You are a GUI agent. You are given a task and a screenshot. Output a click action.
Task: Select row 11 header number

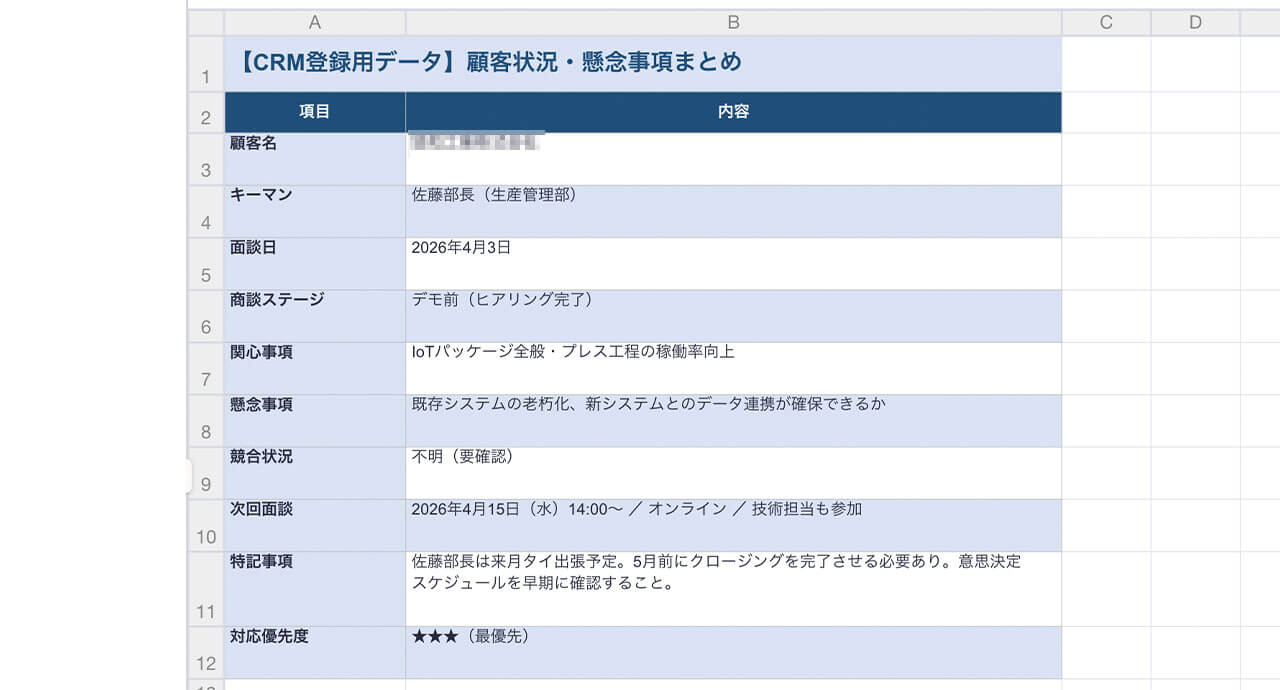pyautogui.click(x=206, y=608)
